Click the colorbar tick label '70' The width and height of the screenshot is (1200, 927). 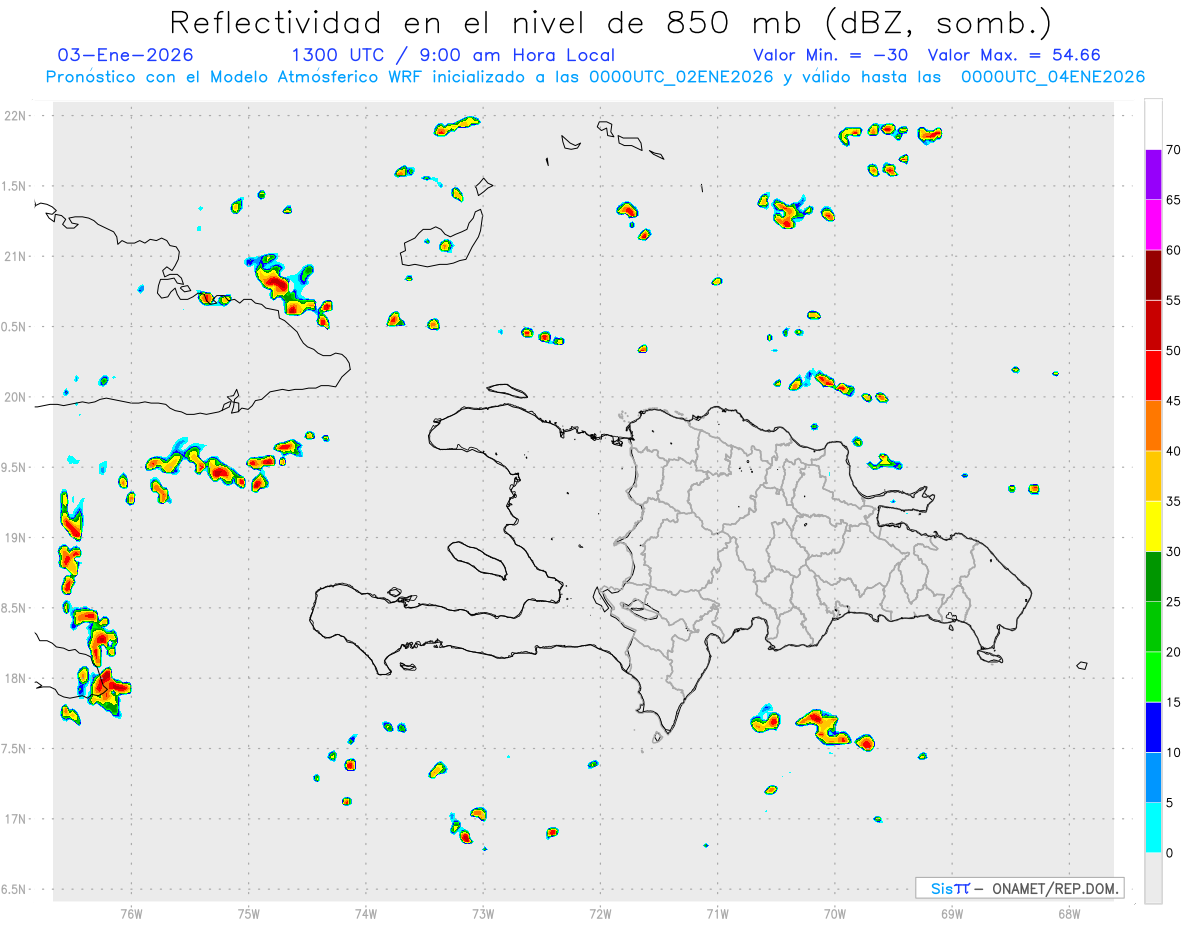coord(1173,150)
